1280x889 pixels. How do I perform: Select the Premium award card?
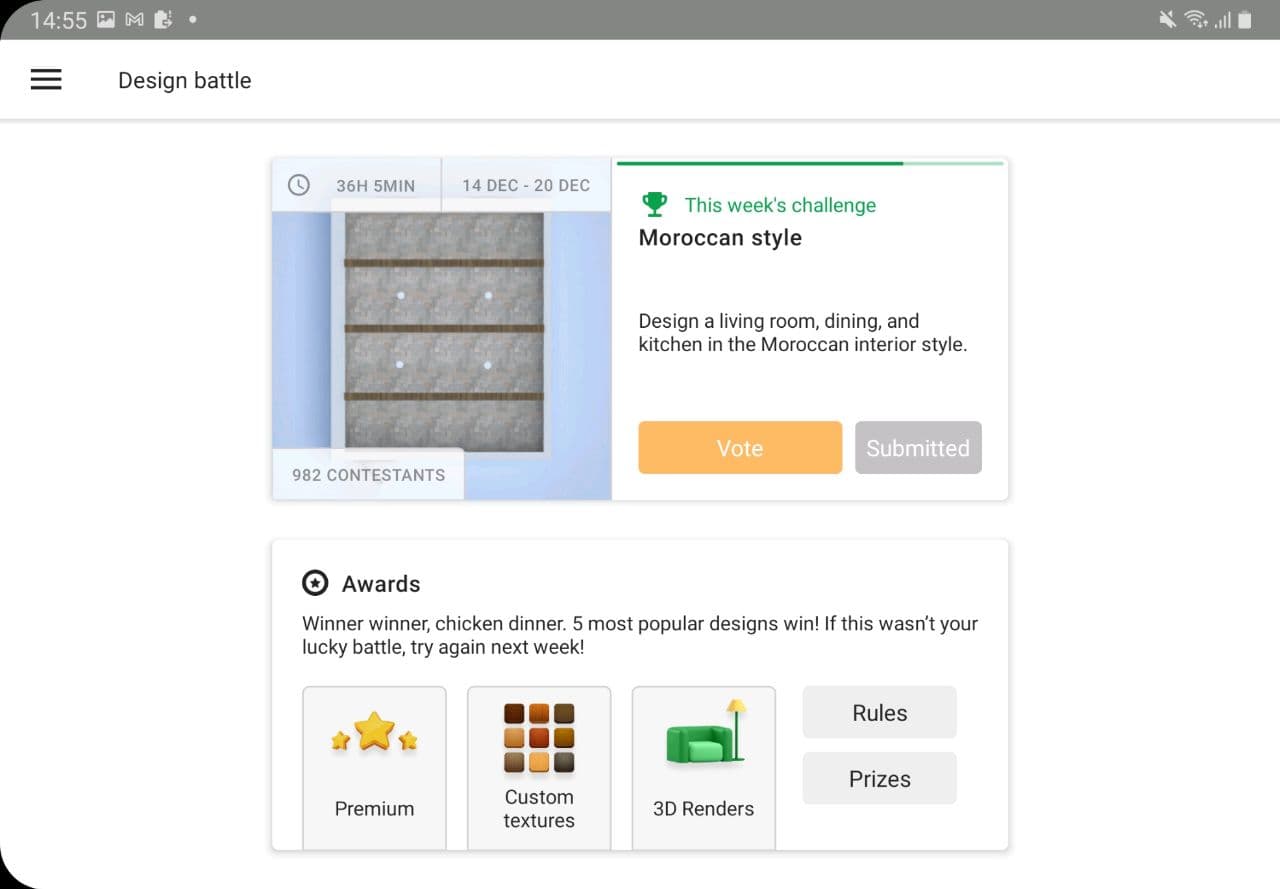[x=374, y=768]
